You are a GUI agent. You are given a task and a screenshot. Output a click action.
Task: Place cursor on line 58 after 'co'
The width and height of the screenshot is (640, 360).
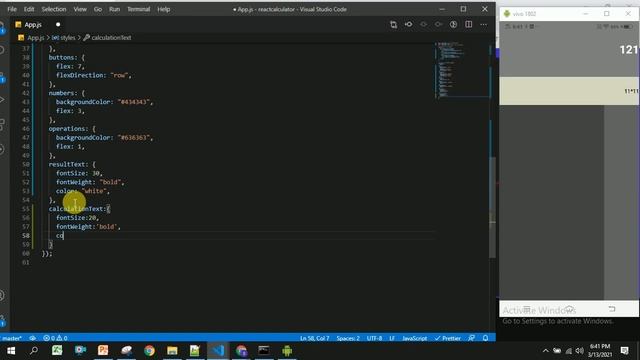[x=64, y=236]
